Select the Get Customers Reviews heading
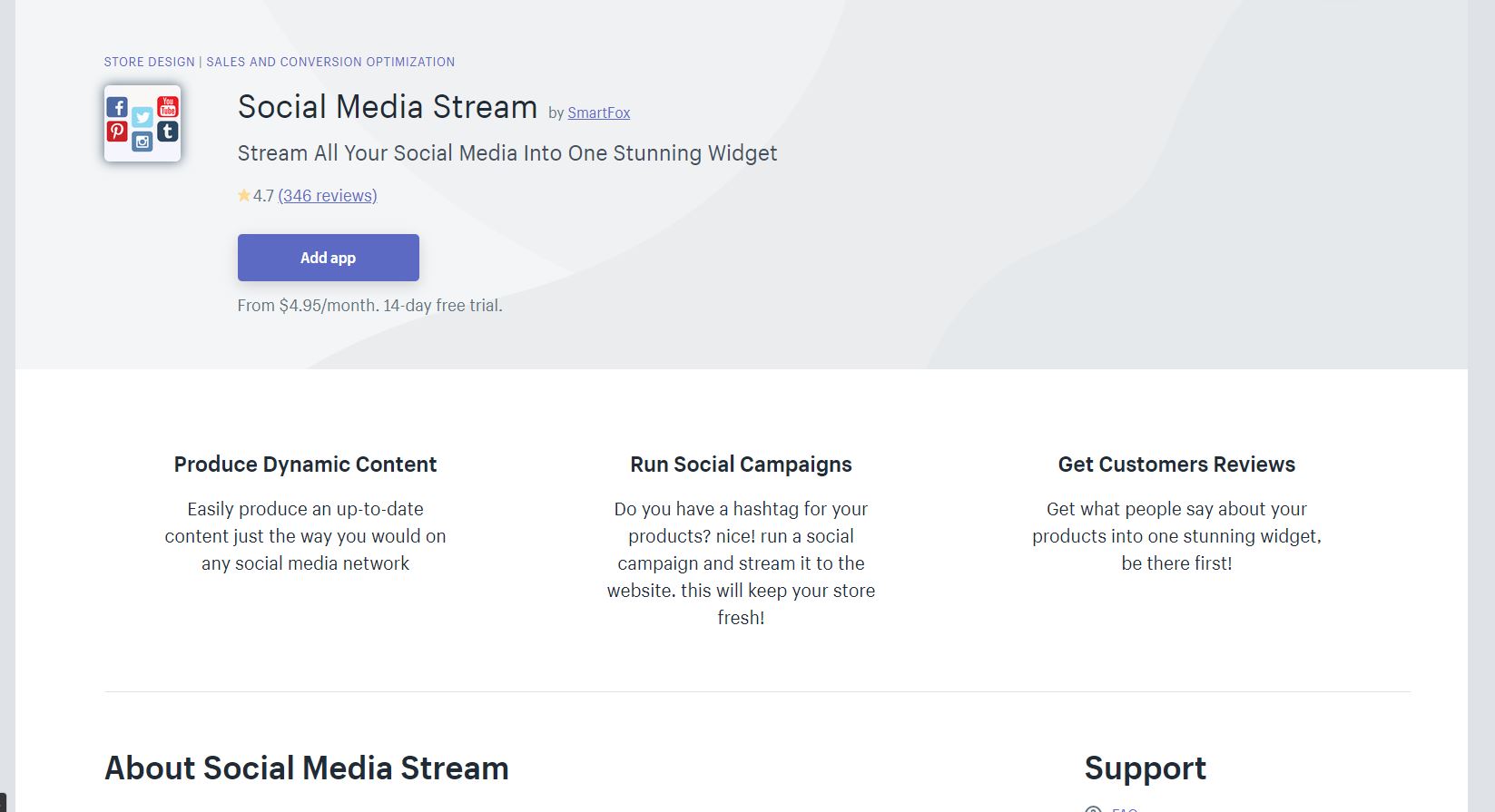 tap(1177, 465)
